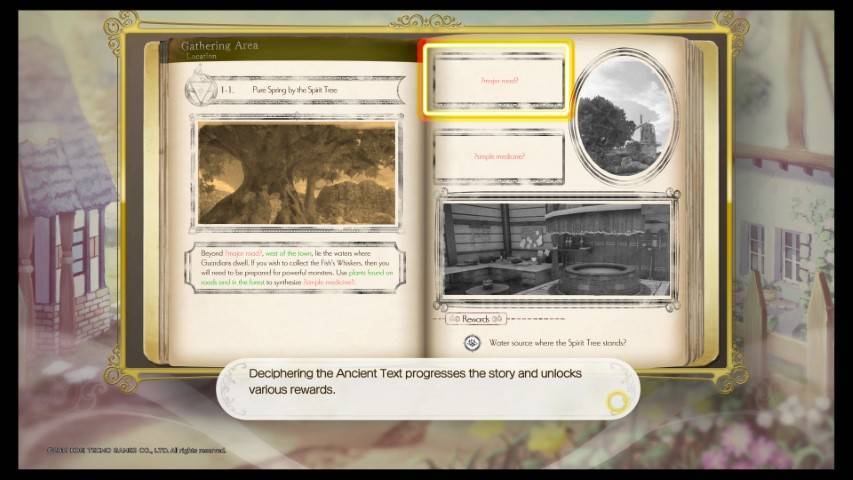Select the '?simple medicine?' clue box

(x=498, y=156)
